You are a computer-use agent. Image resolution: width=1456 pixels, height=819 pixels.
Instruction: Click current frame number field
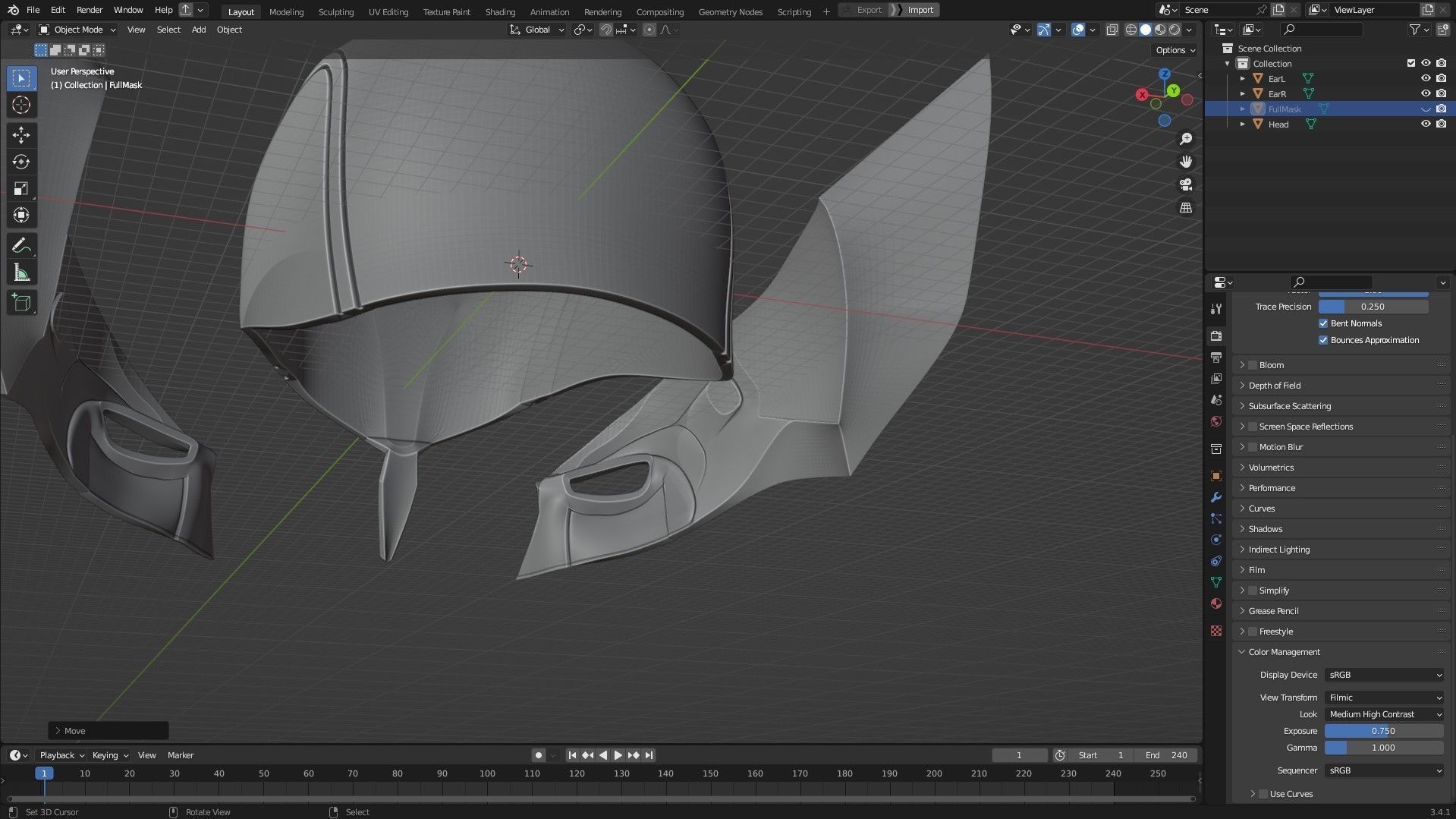tap(1019, 755)
